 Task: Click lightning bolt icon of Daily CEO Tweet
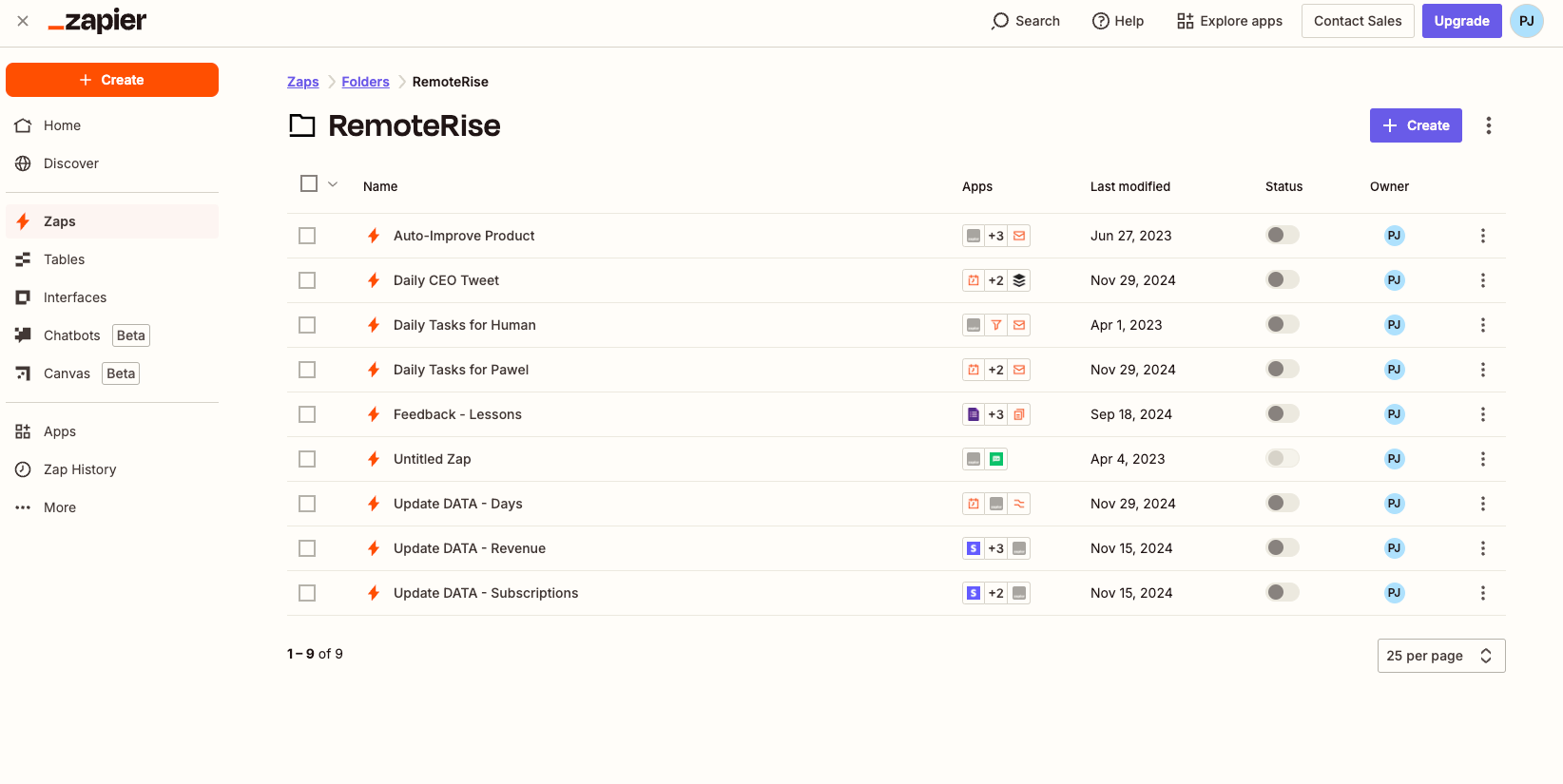click(x=374, y=280)
